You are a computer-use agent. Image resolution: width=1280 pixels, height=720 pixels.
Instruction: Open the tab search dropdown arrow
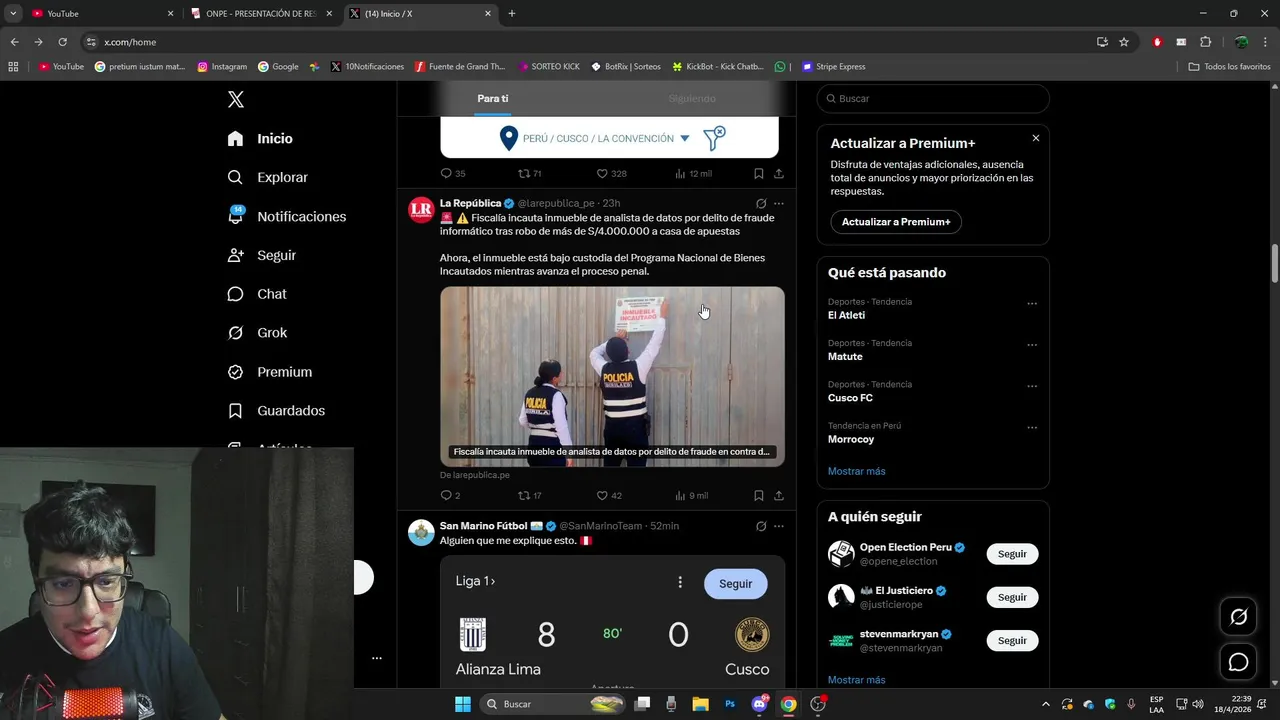tap(13, 13)
